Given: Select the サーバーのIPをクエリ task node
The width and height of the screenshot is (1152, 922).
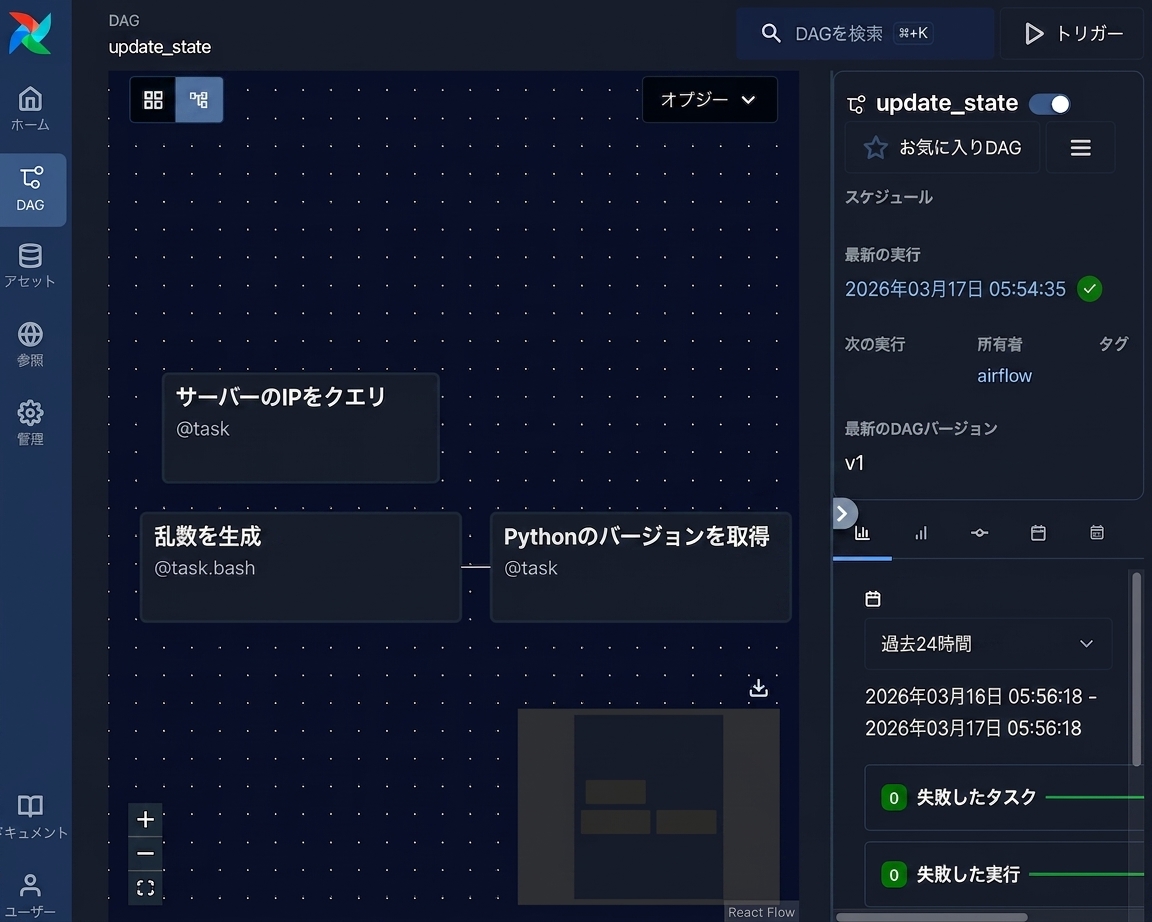Looking at the screenshot, I should 300,428.
